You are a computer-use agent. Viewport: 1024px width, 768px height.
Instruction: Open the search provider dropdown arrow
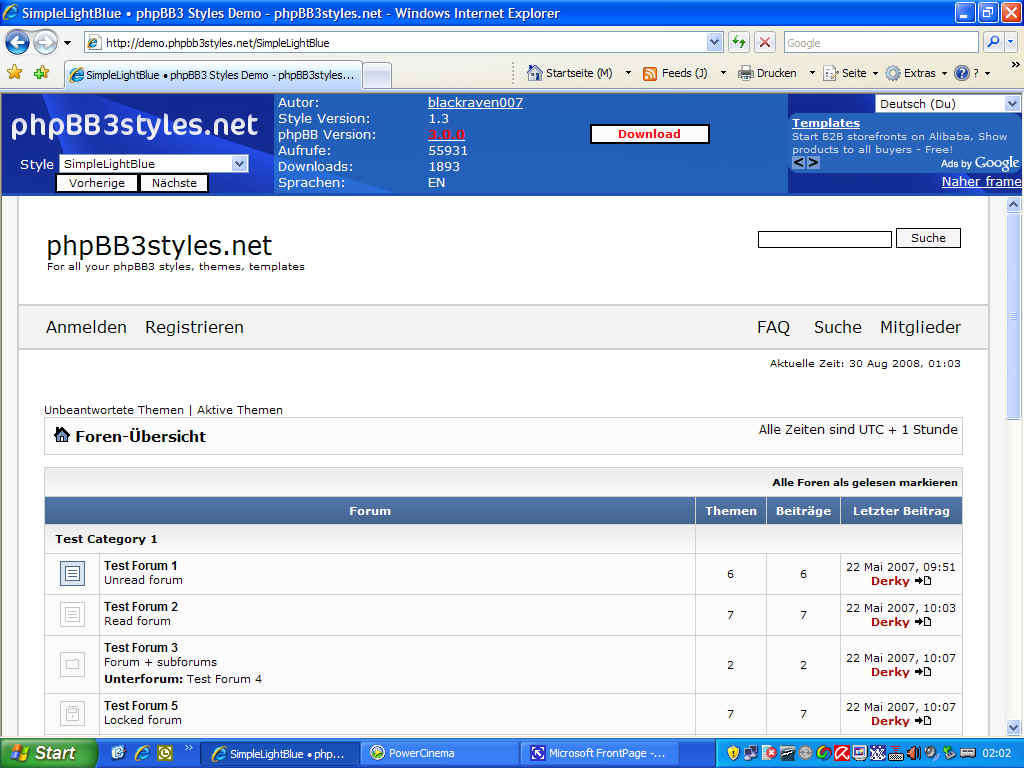pyautogui.click(x=1011, y=42)
